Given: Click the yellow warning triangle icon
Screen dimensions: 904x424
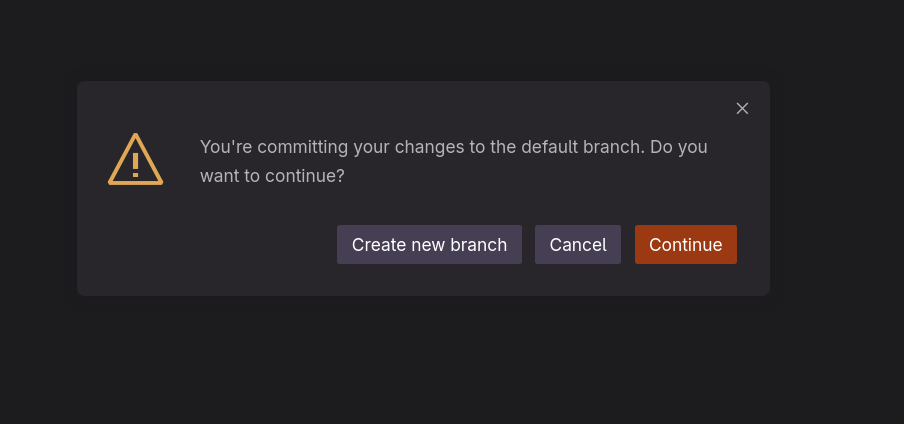Looking at the screenshot, I should tap(135, 160).
